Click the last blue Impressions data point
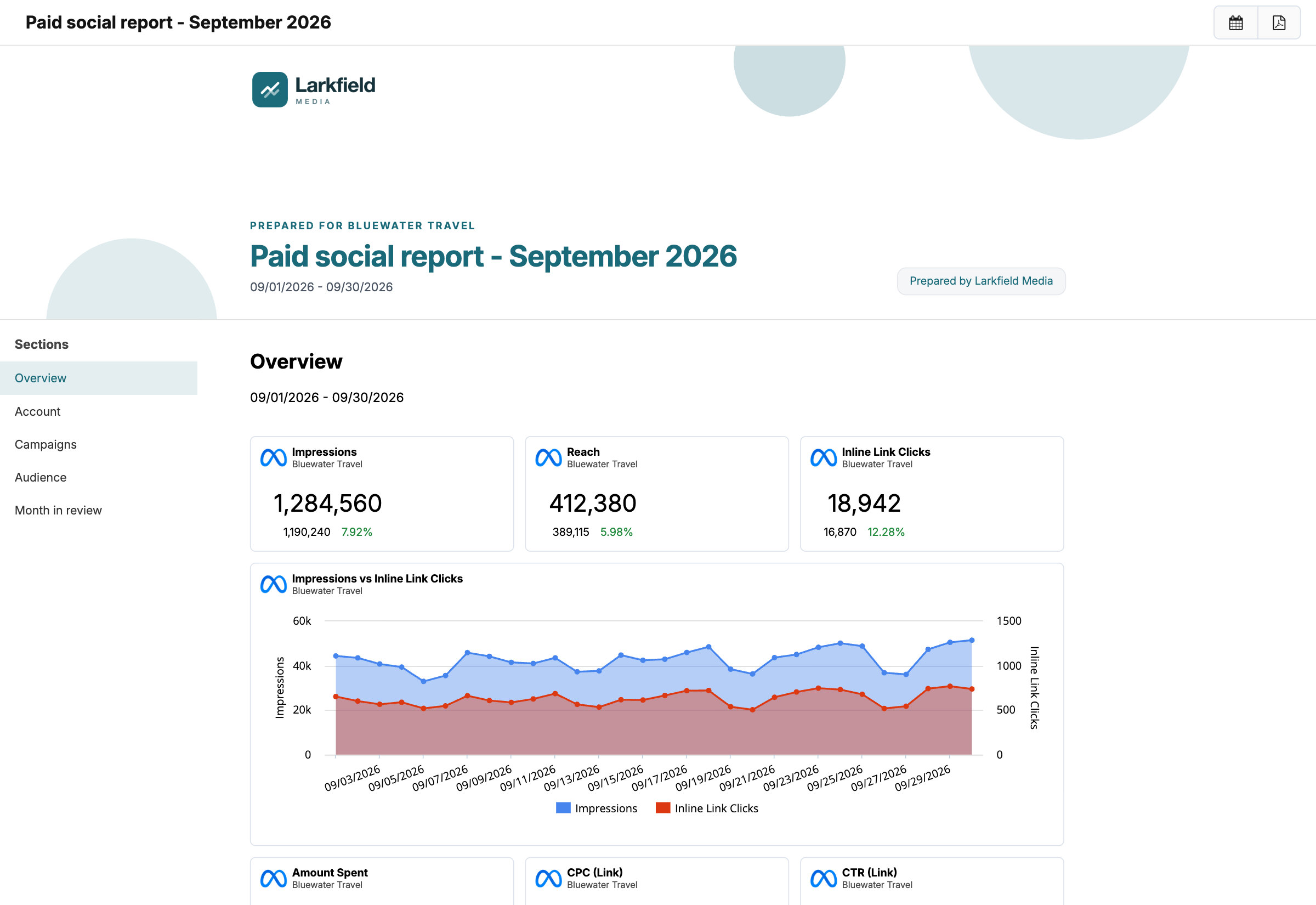This screenshot has width=1316, height=905. 972,640
